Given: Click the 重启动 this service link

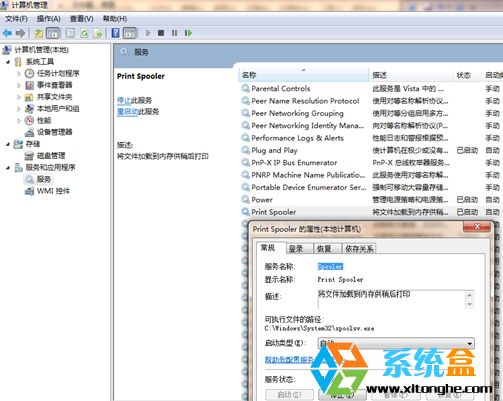Looking at the screenshot, I should [x=127, y=112].
